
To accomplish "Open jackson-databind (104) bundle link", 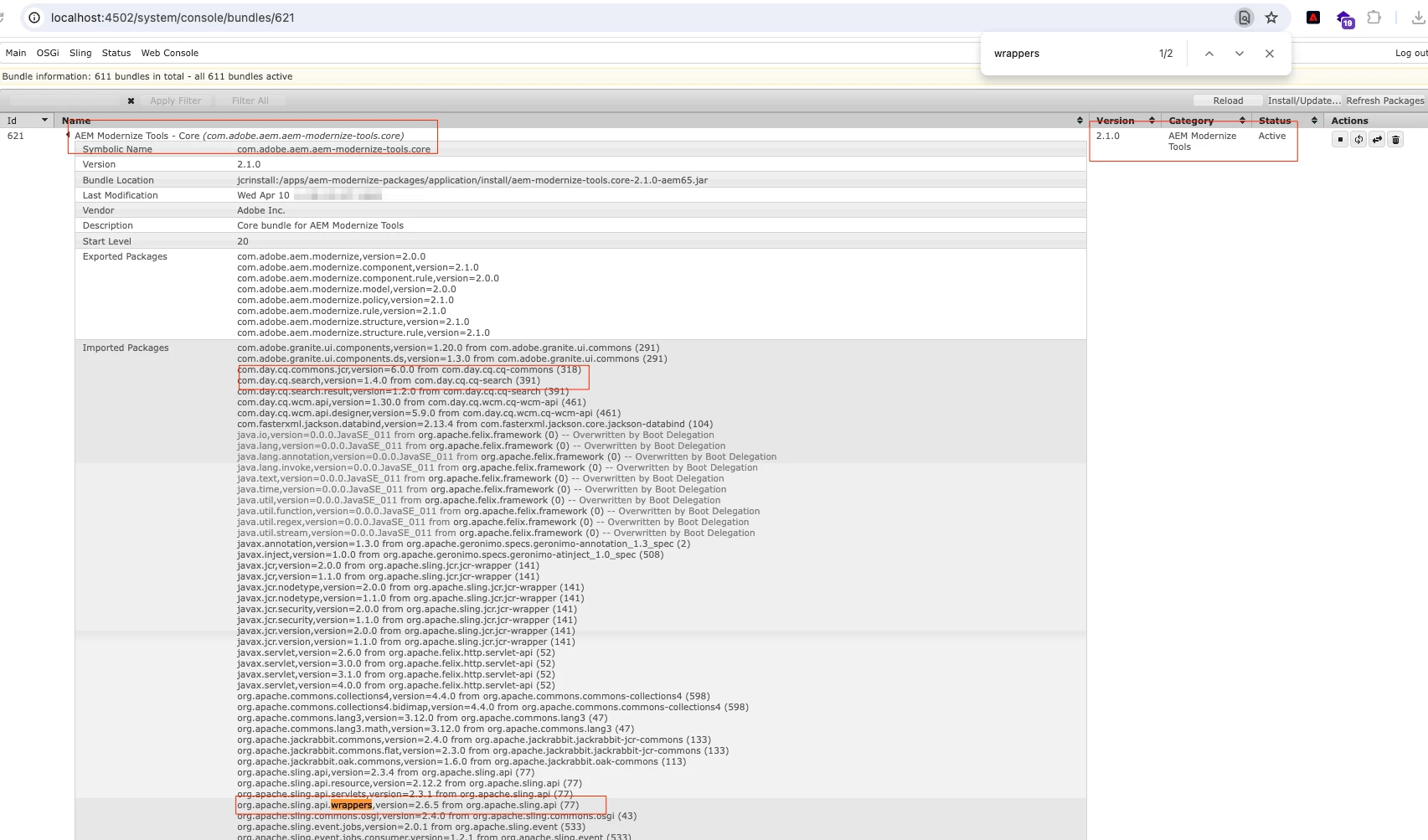I will (x=596, y=424).
